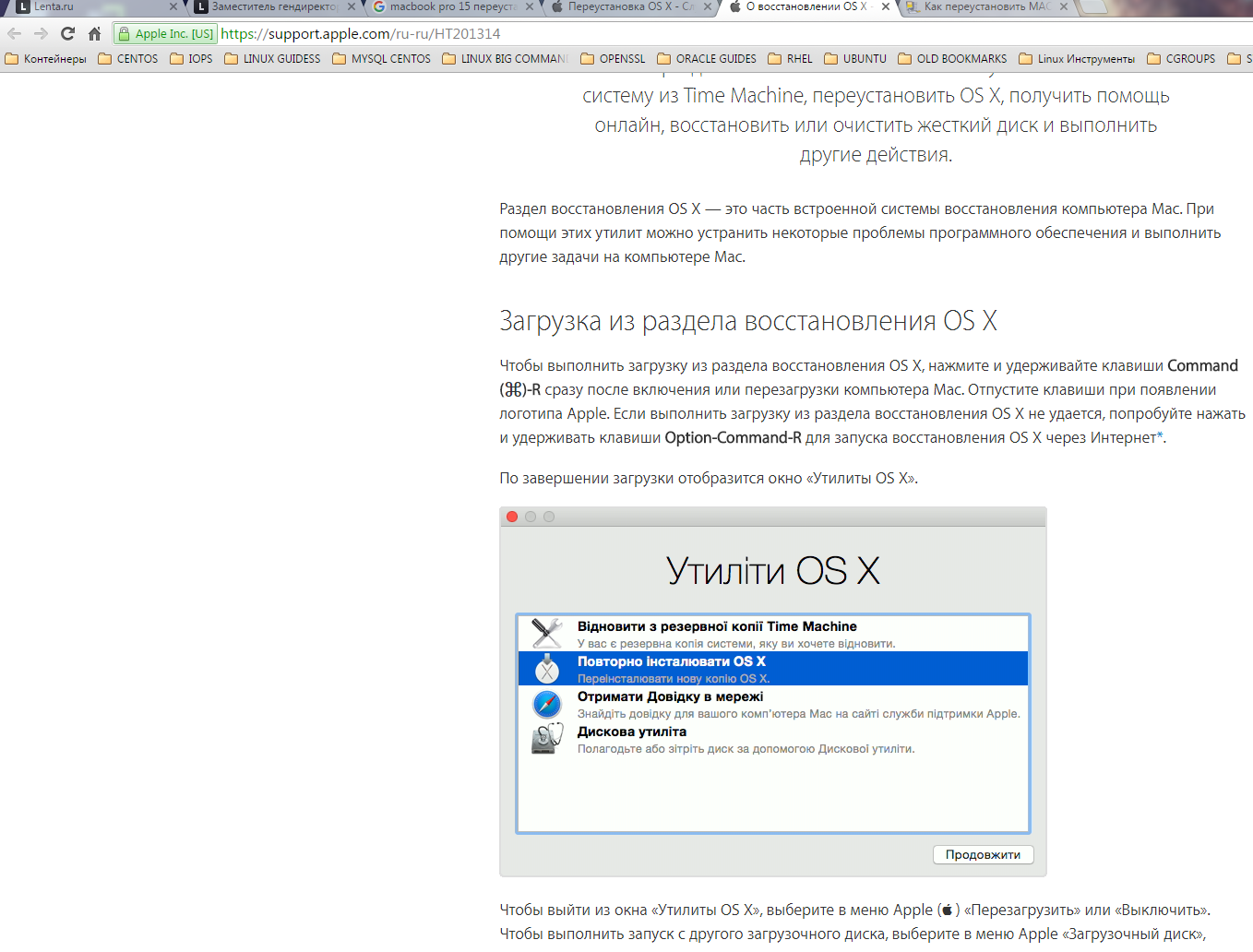Image resolution: width=1253 pixels, height=952 pixels.
Task: Go to the Home page icon
Action: pos(94,34)
